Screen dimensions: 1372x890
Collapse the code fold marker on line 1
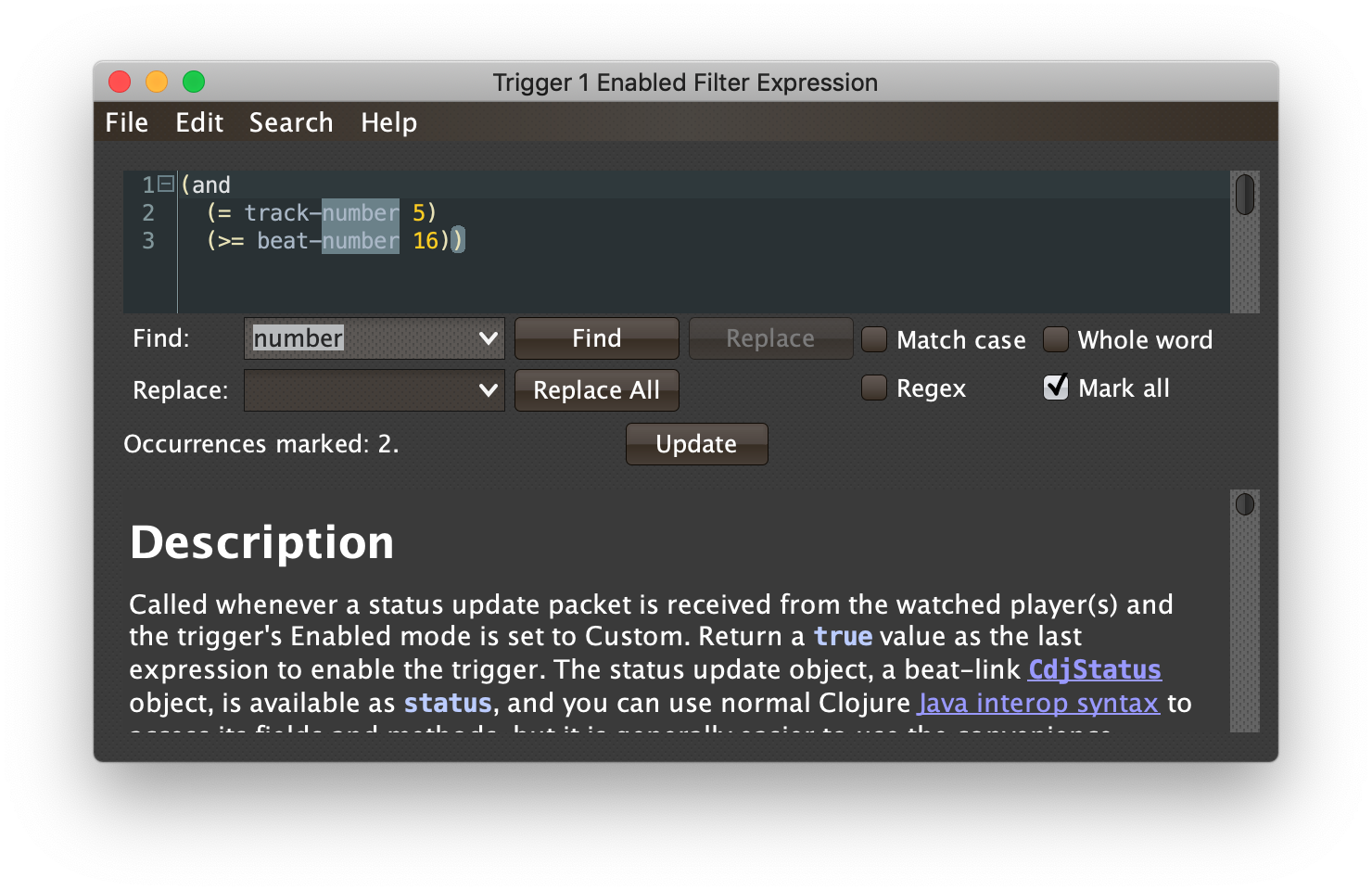point(166,184)
